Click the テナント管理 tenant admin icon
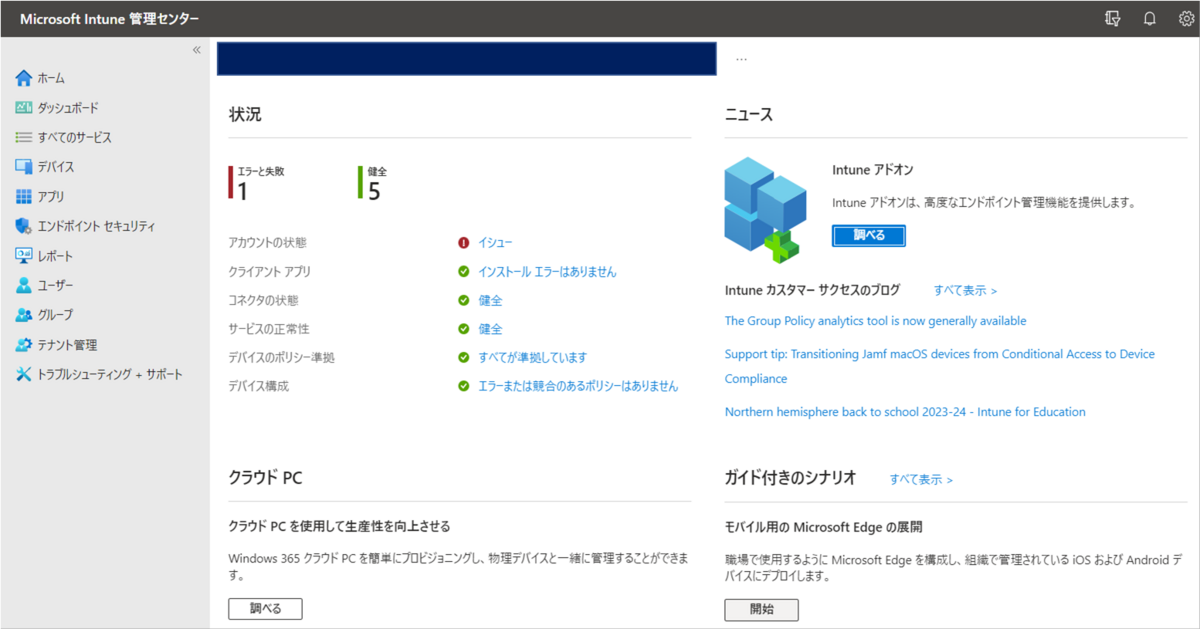Viewport: 1200px width, 629px height. [24, 345]
